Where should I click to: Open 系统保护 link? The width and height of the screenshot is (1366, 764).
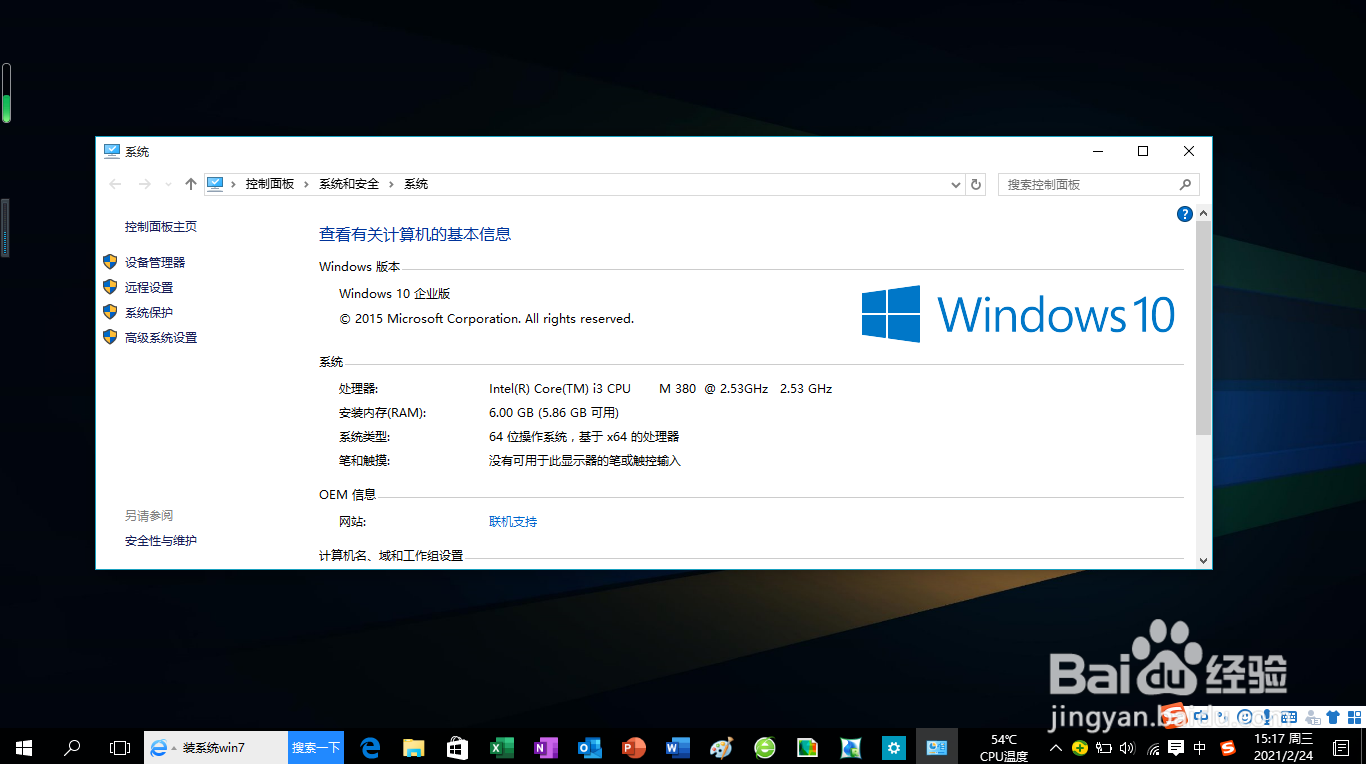(x=149, y=312)
